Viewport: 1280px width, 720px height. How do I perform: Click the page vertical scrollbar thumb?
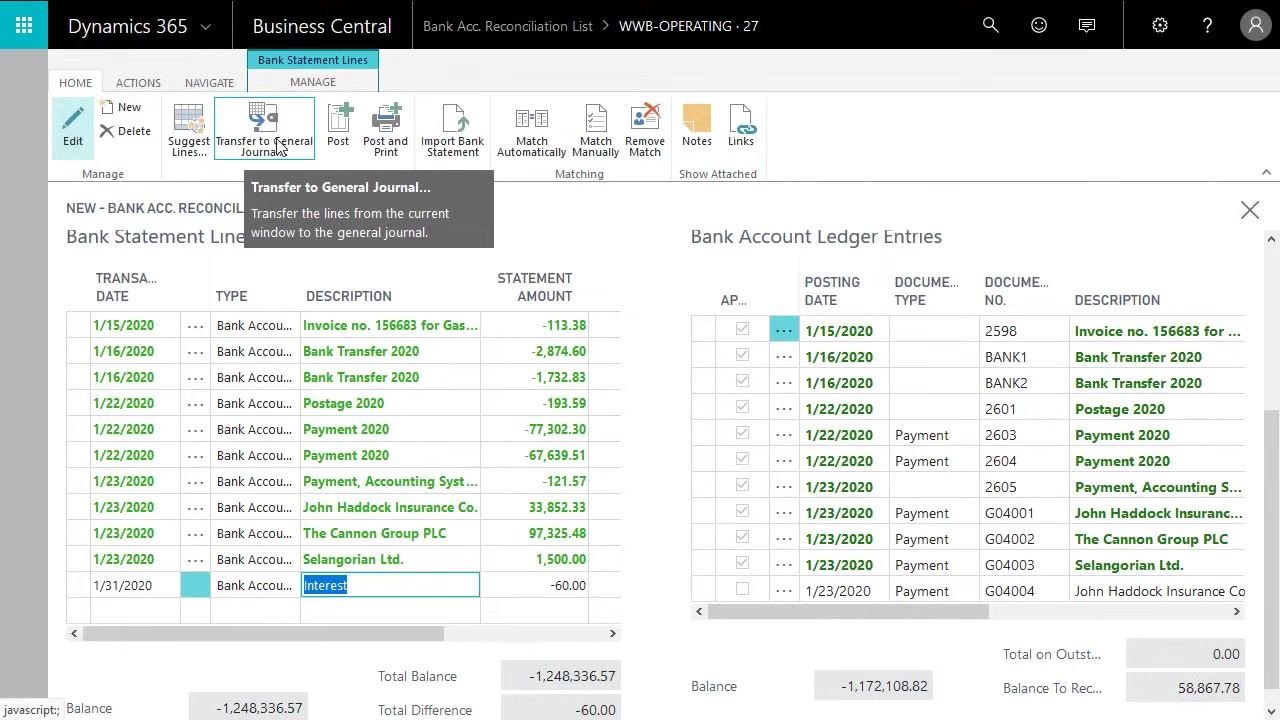[1271, 548]
